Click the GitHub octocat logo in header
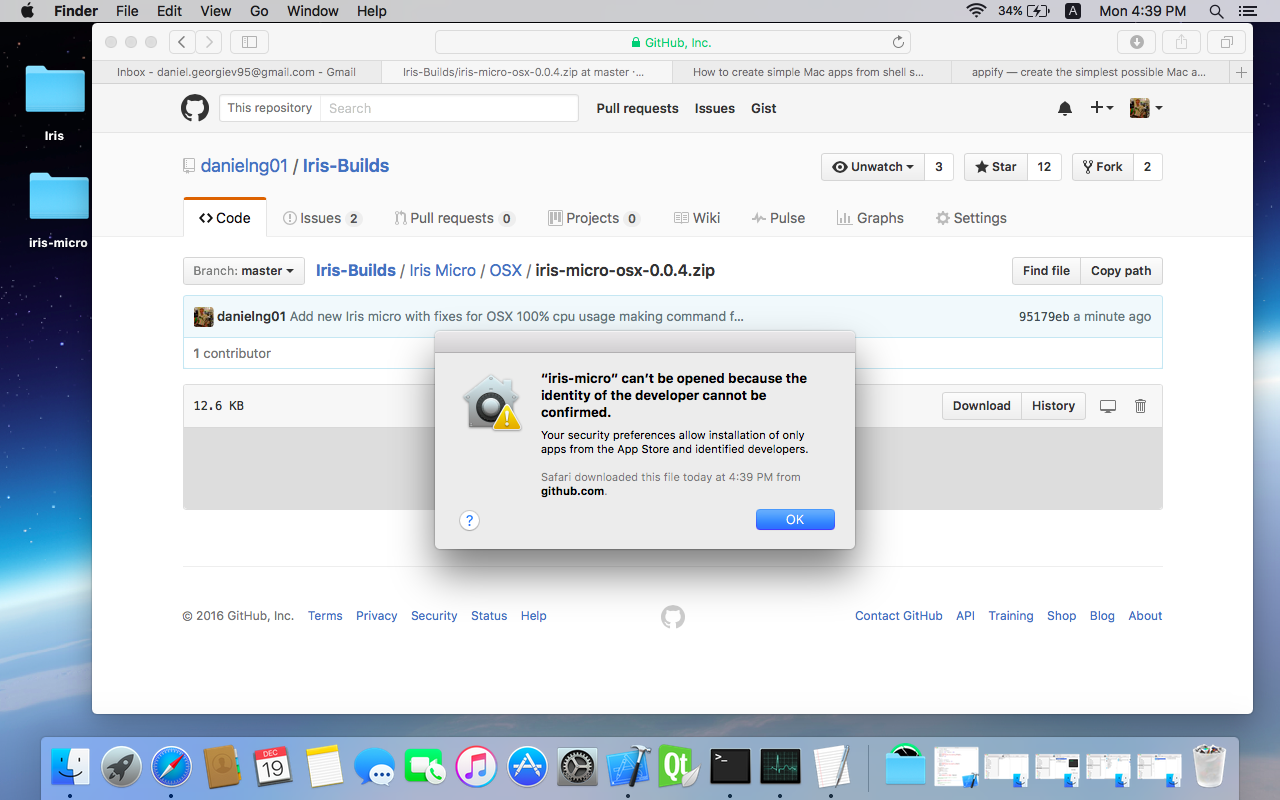 [x=195, y=108]
